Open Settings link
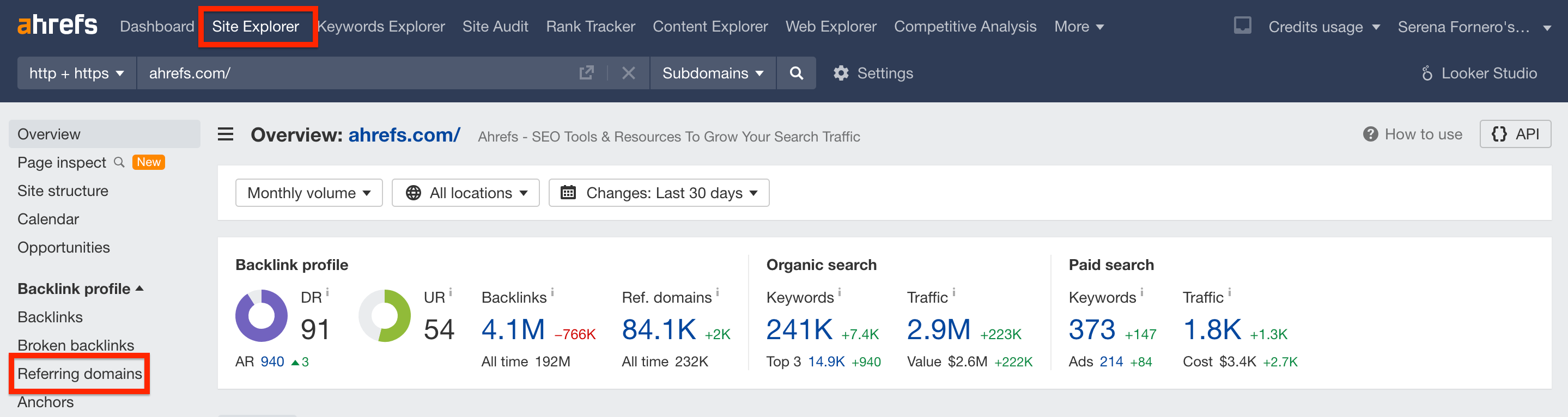Image resolution: width=1568 pixels, height=417 pixels. click(x=885, y=73)
